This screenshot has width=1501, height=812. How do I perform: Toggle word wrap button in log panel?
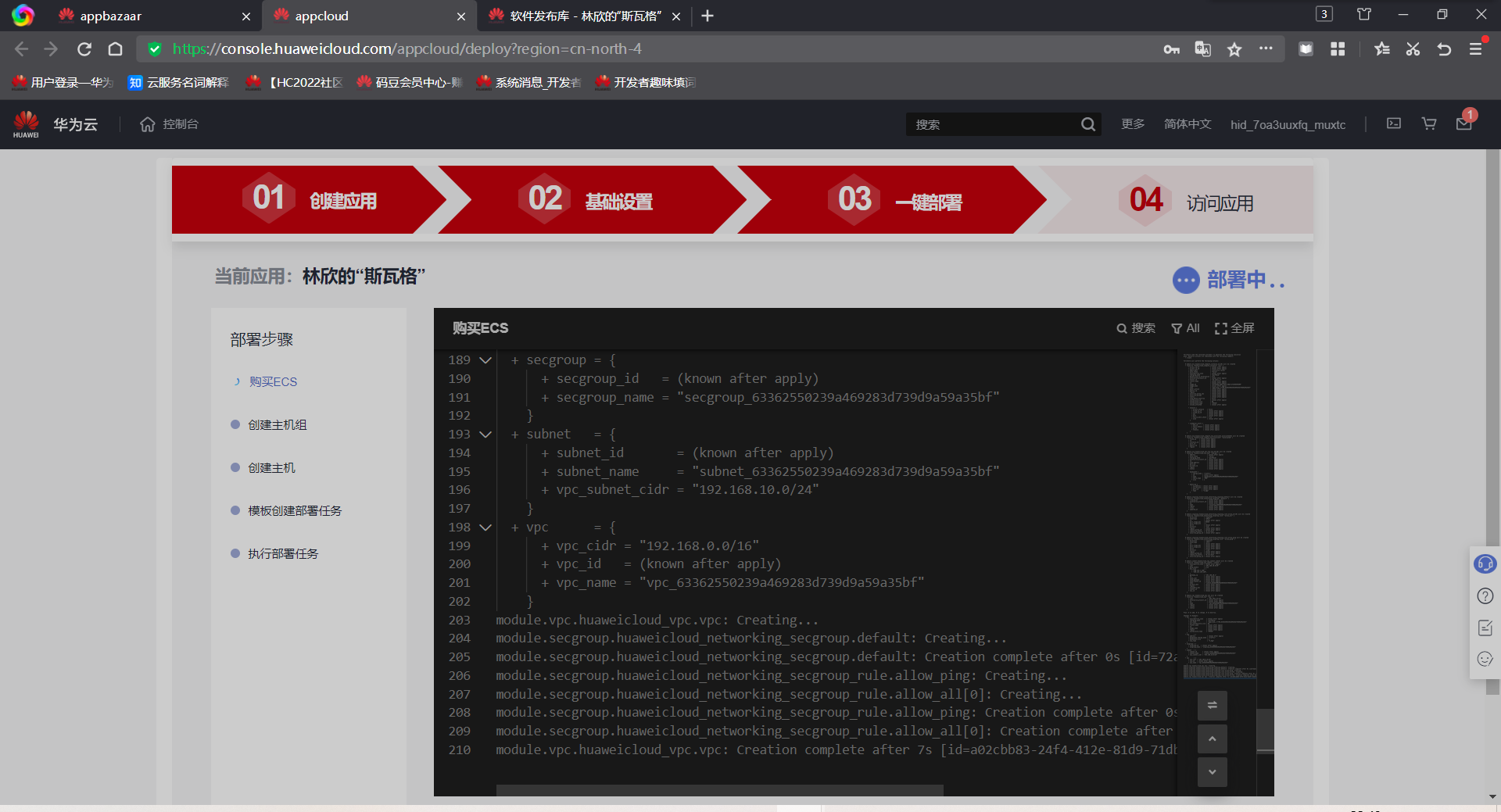[x=1213, y=705]
